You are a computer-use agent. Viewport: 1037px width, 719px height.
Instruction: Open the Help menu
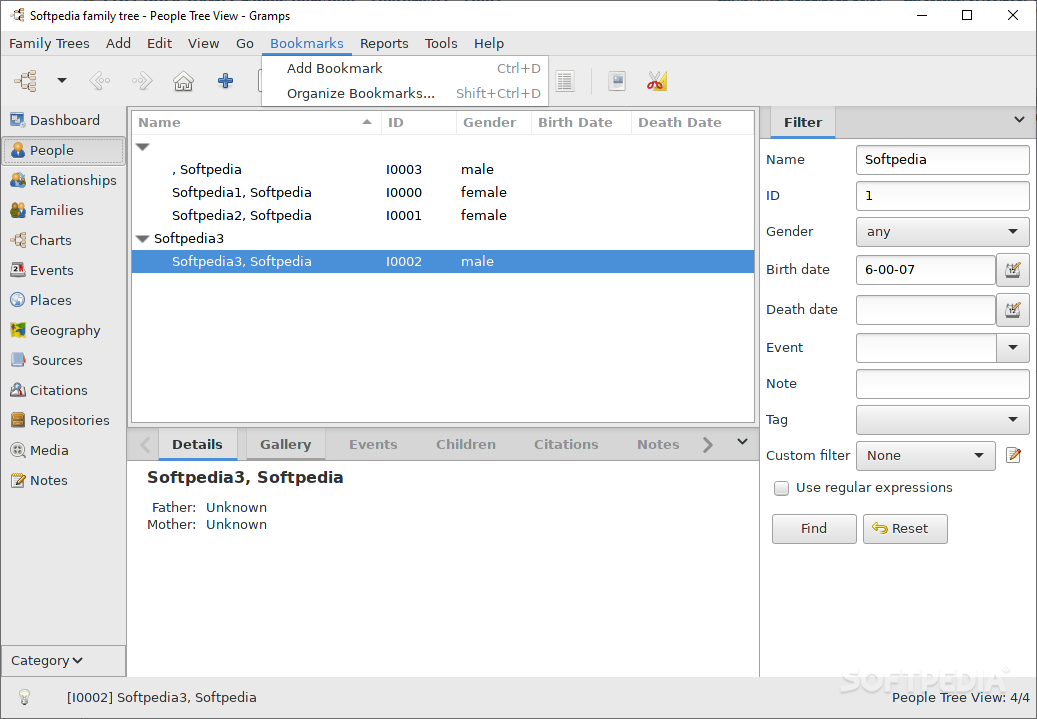coord(489,44)
